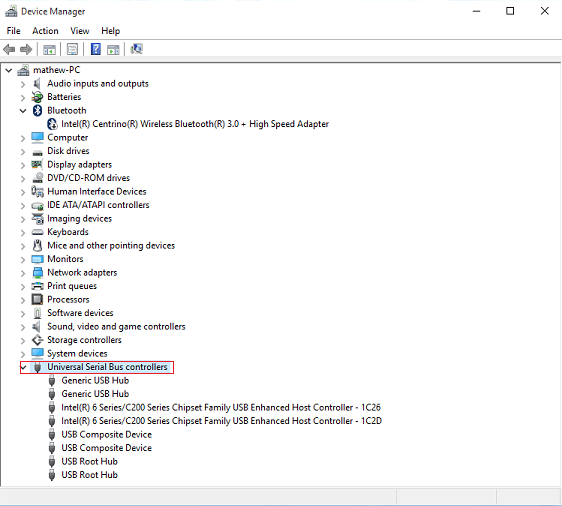Screen dimensions: 562x506
Task: Select Intel Centrino Wireless Bluetooth adapter
Action: (x=195, y=124)
